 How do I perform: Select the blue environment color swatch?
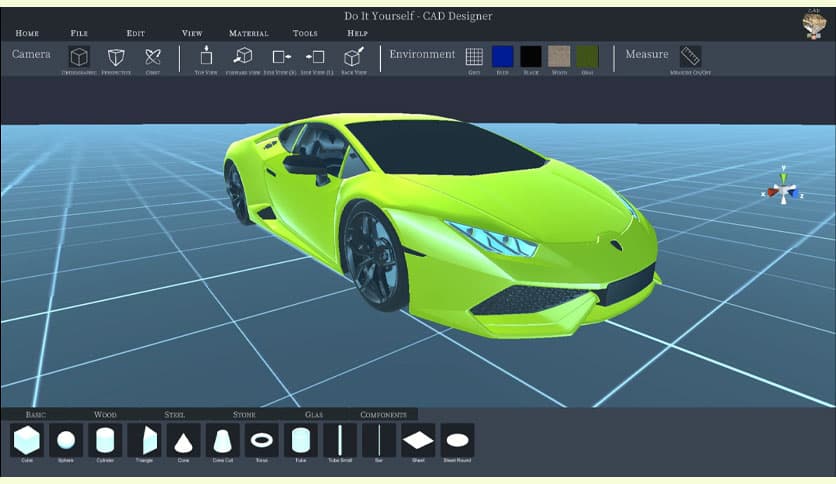[x=502, y=57]
